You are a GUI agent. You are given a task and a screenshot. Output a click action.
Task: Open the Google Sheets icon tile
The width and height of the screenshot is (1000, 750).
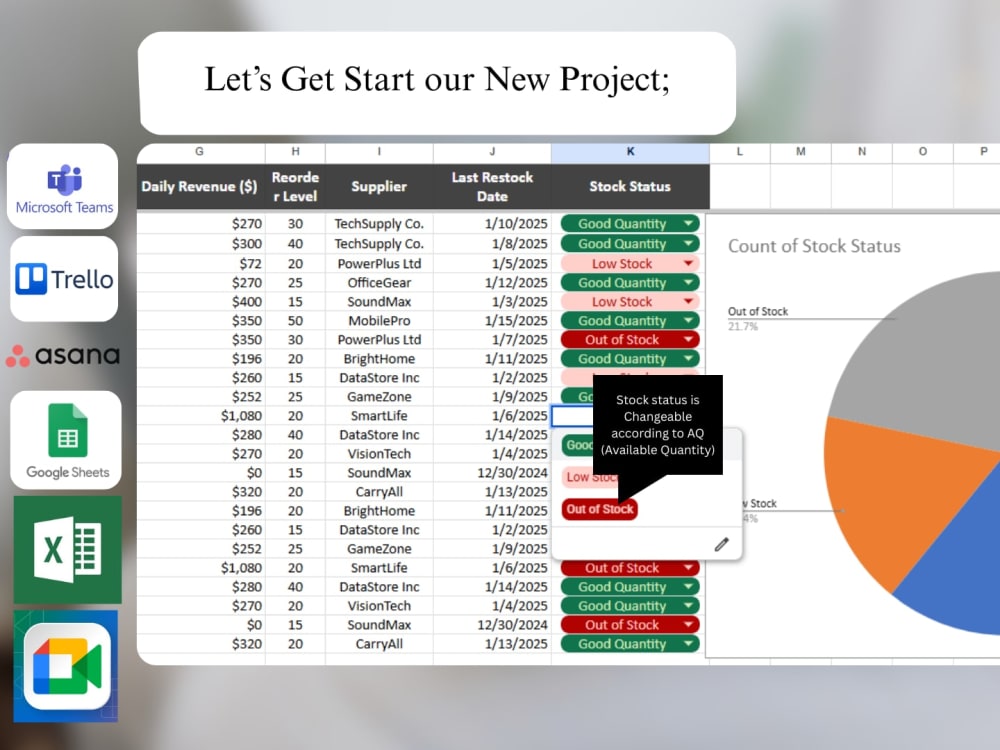coord(66,440)
